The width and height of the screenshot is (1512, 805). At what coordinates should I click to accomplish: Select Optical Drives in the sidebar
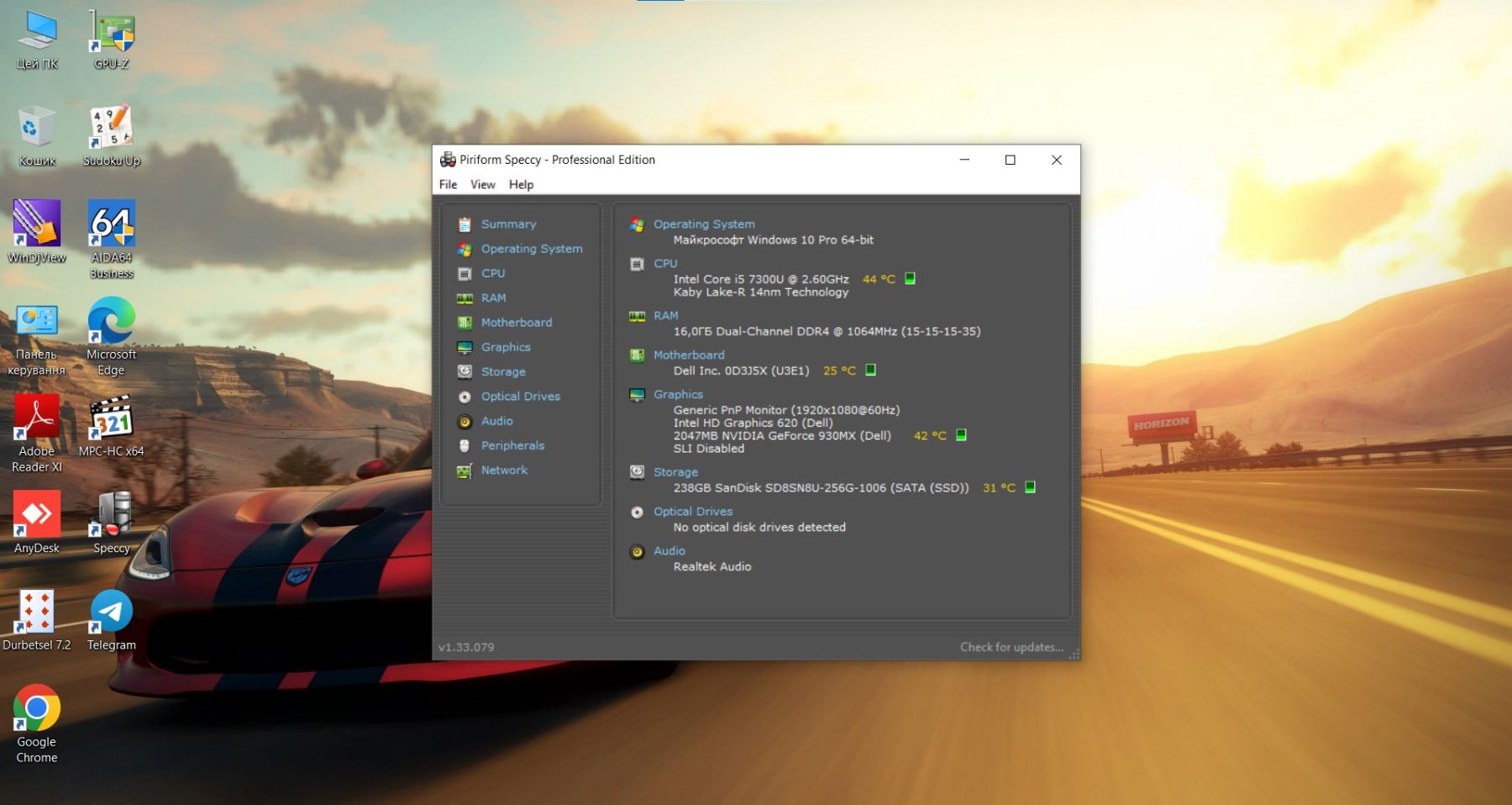point(520,397)
